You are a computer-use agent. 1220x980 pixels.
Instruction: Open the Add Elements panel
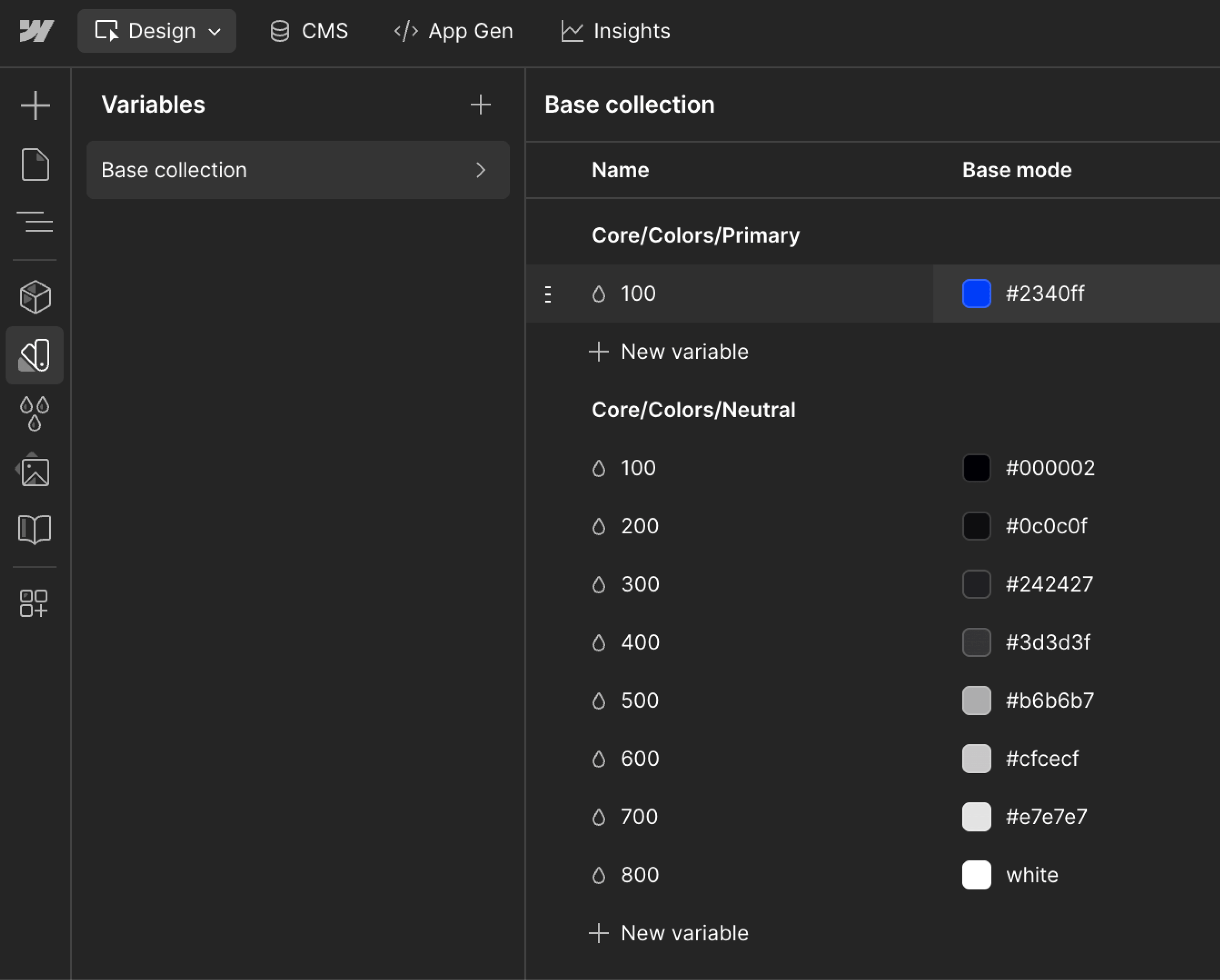(x=35, y=104)
